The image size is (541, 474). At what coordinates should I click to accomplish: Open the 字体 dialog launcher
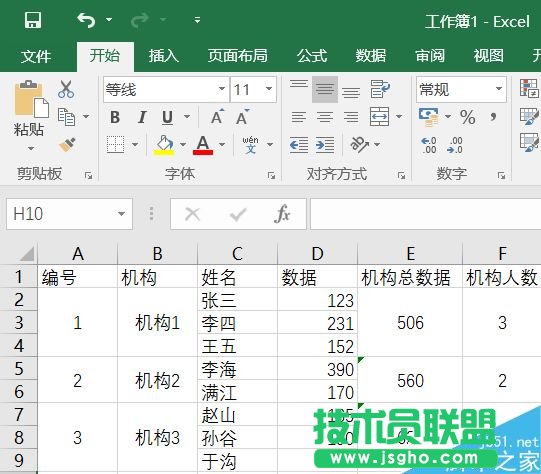(x=272, y=176)
